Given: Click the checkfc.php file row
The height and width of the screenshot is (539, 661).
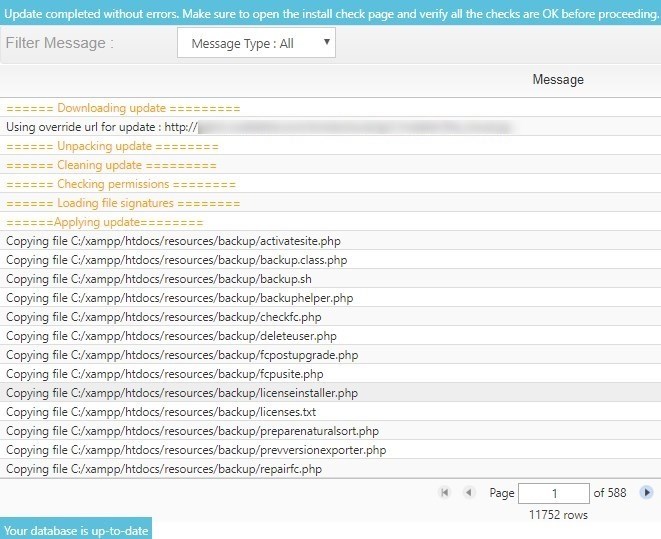Looking at the screenshot, I should tap(163, 317).
